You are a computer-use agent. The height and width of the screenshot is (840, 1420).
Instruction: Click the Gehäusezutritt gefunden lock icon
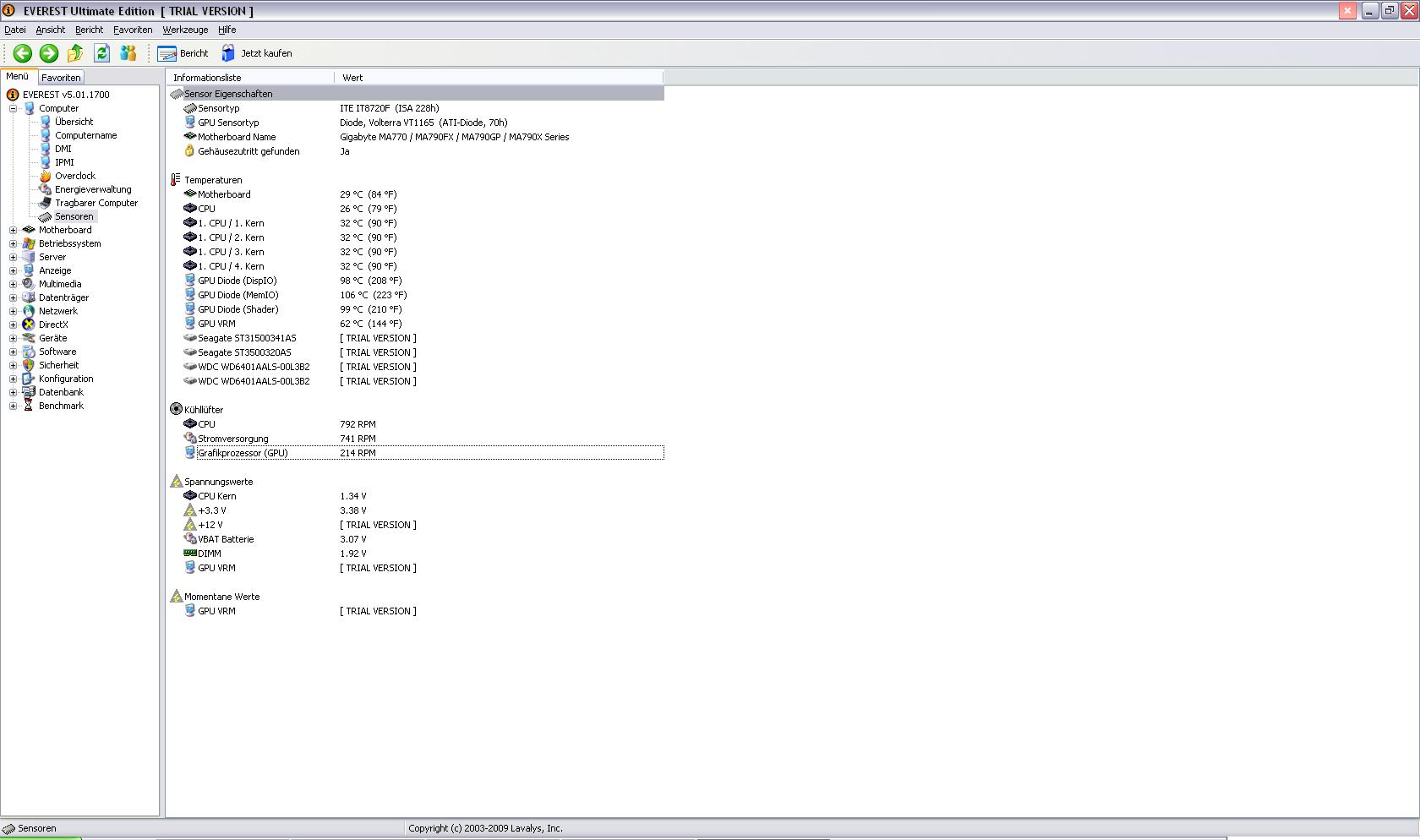189,151
